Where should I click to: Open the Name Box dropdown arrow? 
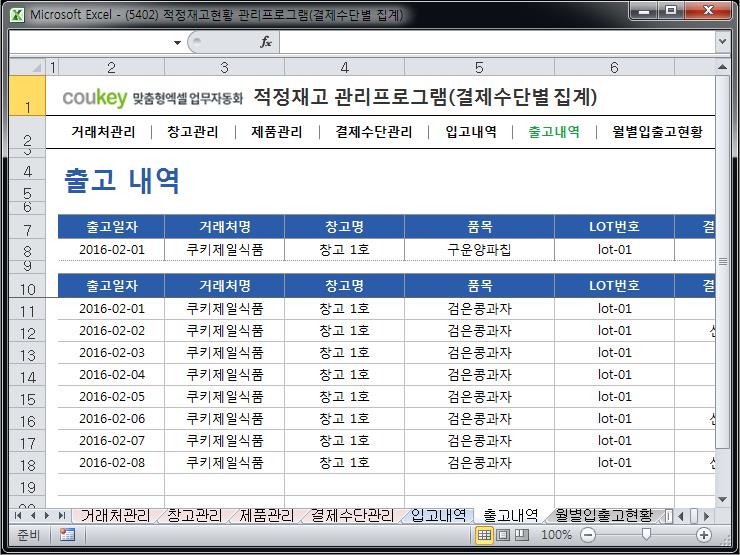point(177,42)
